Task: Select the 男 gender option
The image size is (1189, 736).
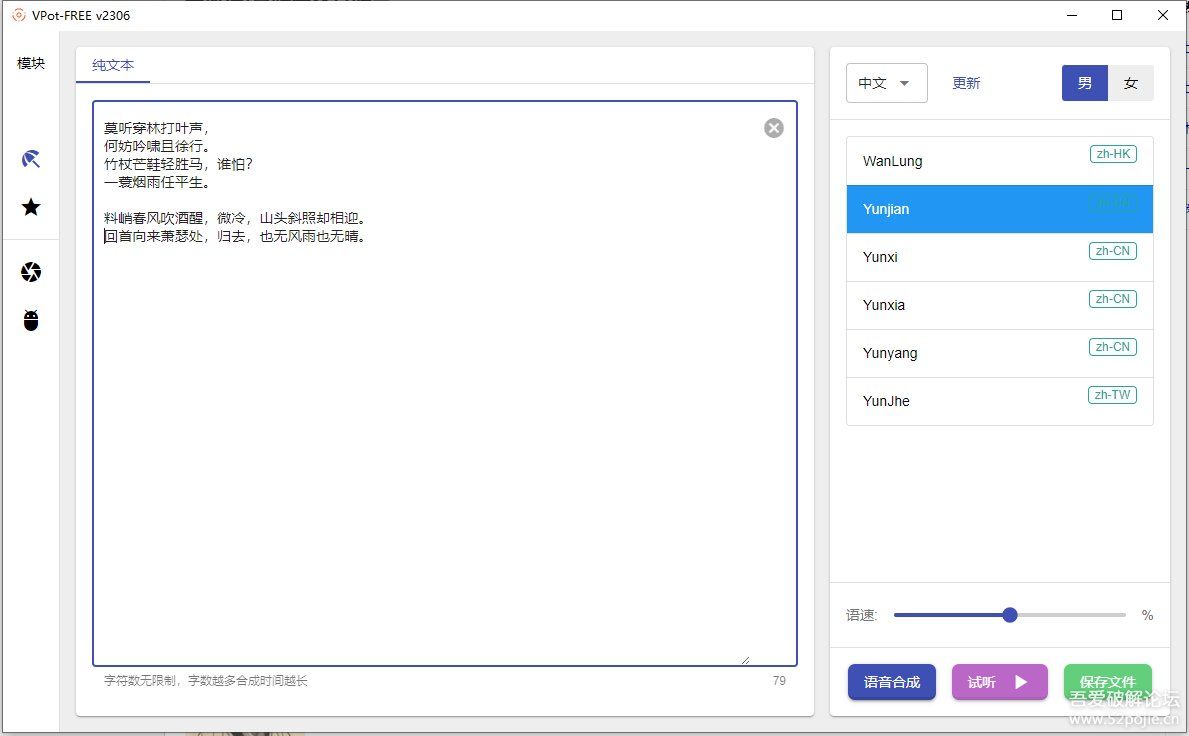Action: pyautogui.click(x=1084, y=83)
